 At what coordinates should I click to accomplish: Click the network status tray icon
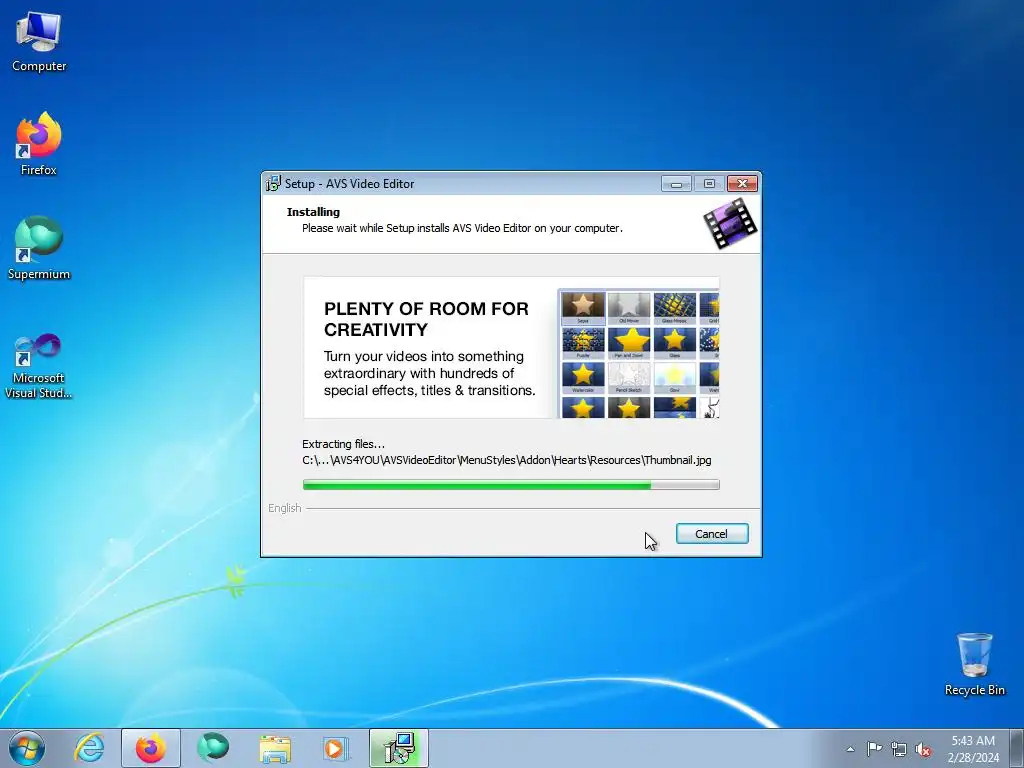[x=899, y=749]
